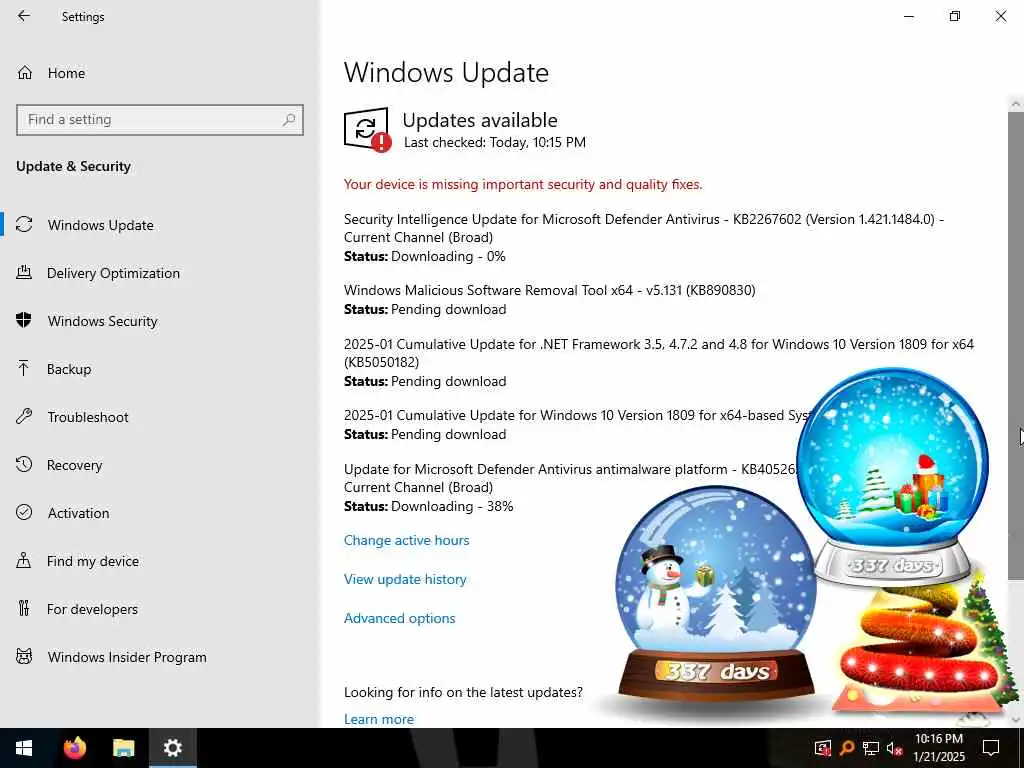
Task: Click the Learn more link
Action: point(379,718)
